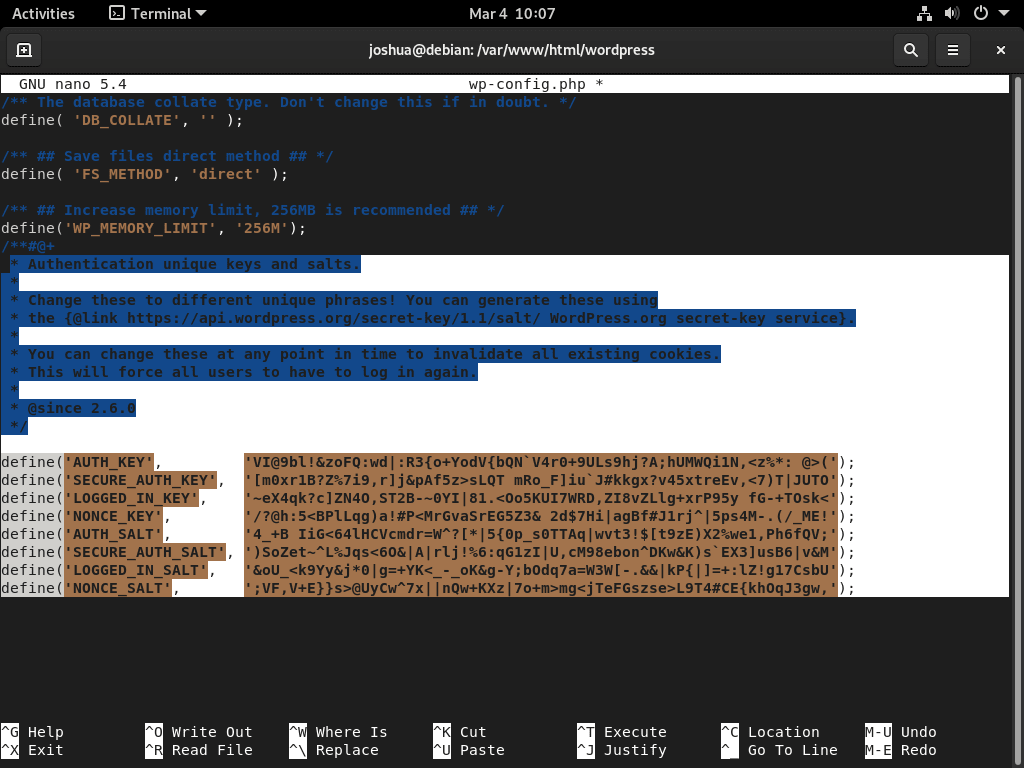The height and width of the screenshot is (768, 1024).
Task: Open Terminal app menu dropdown
Action: click(x=157, y=13)
